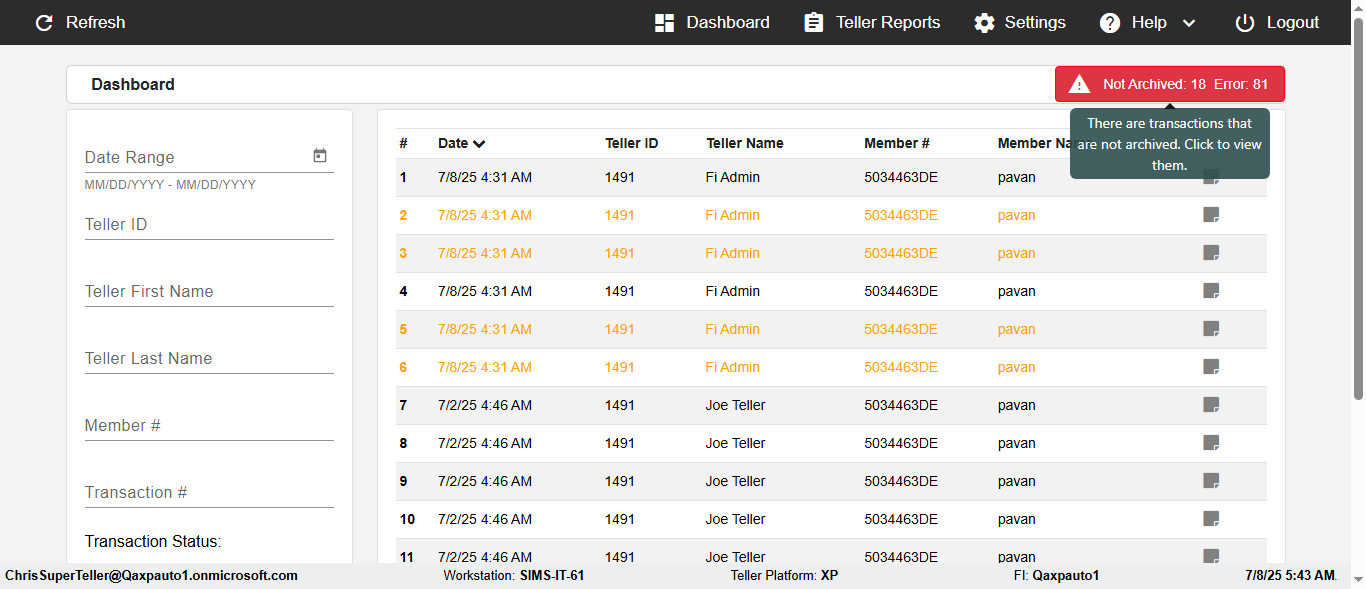Screen dimensions: 1366x589
Task: Toggle the Date column sort arrow
Action: [479, 144]
